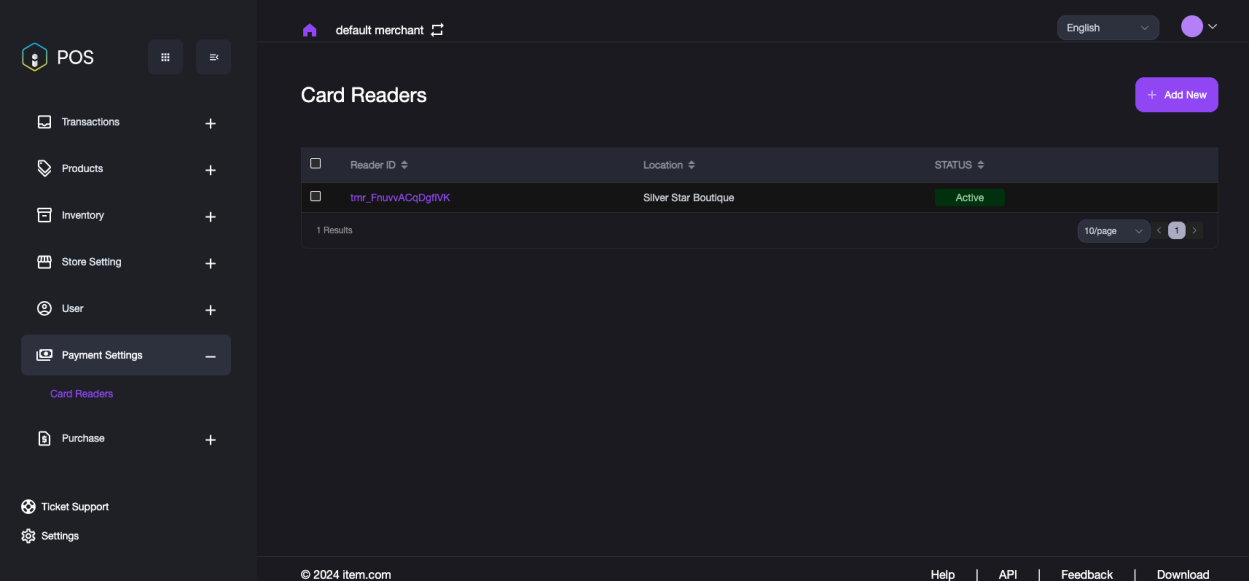This screenshot has height=581, width=1249.
Task: Open the 10/page size dropdown
Action: tap(1113, 231)
